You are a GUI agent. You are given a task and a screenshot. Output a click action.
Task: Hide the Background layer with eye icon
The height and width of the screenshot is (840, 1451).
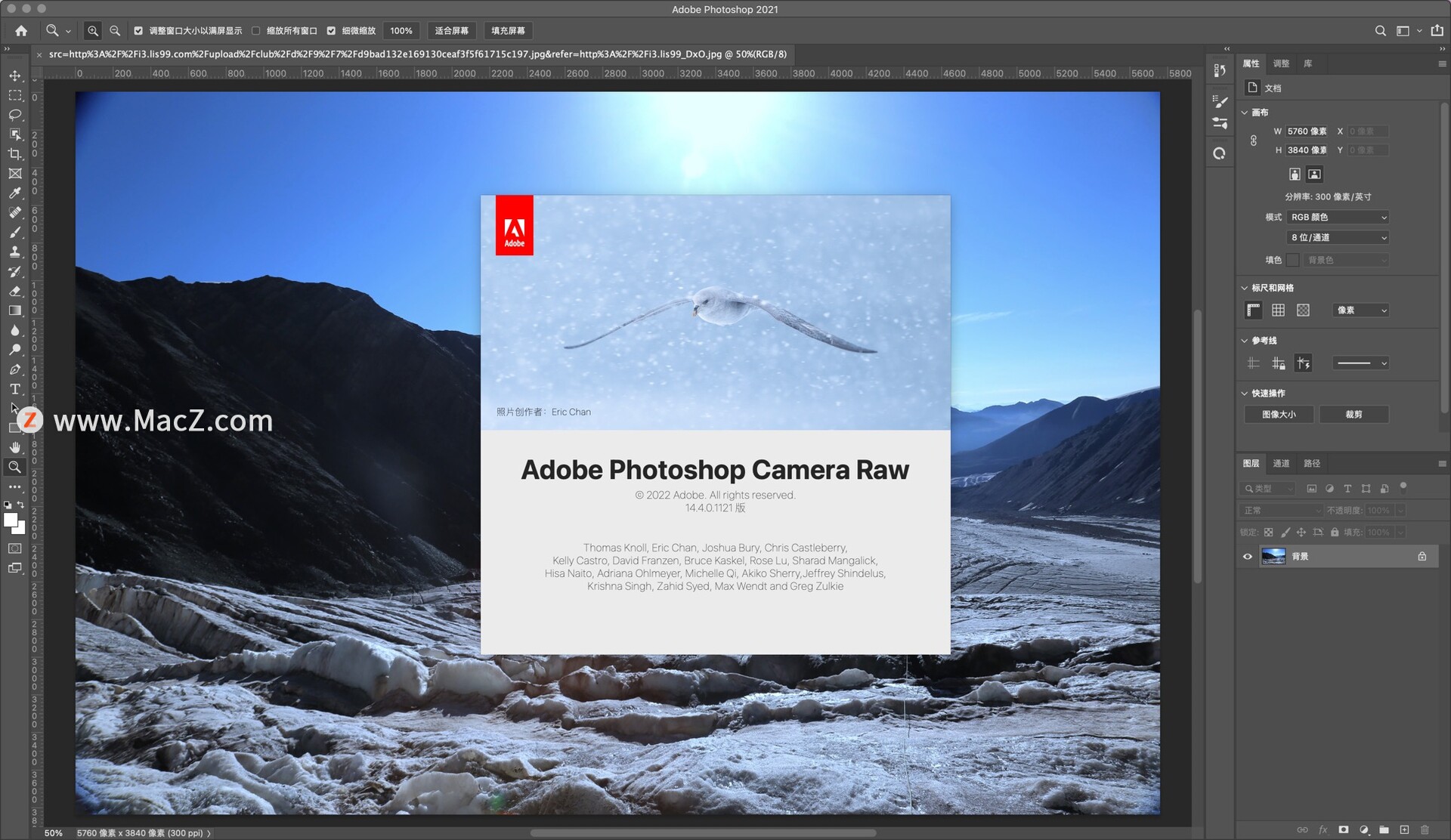pos(1248,557)
